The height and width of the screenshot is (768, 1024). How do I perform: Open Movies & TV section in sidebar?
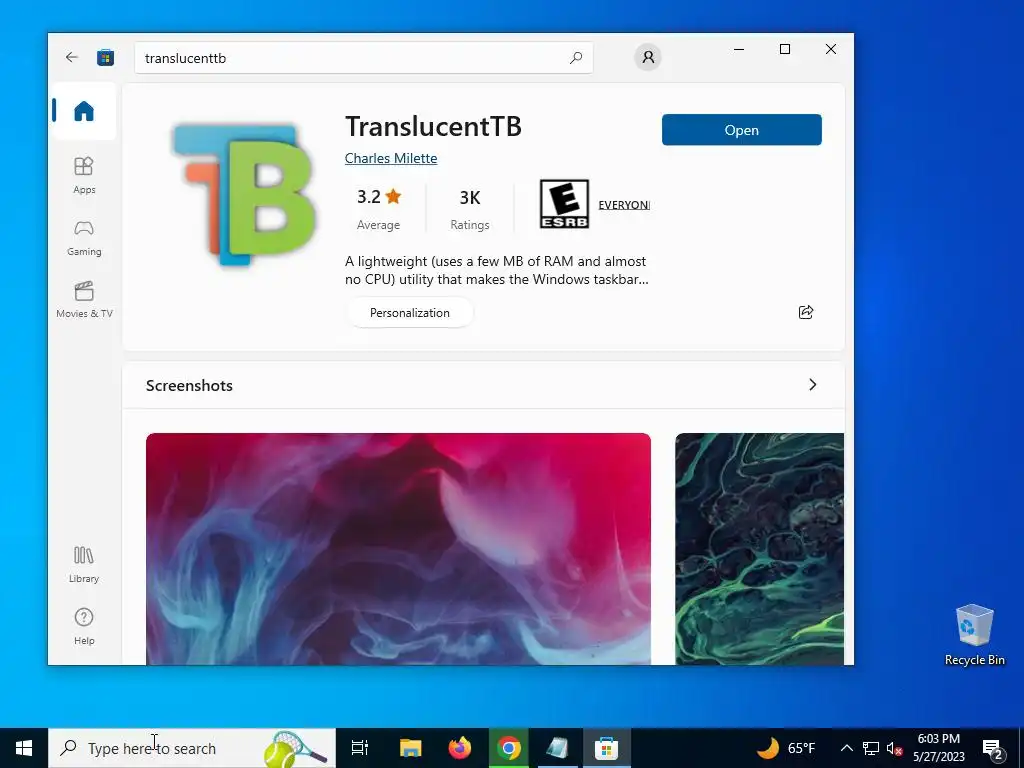[84, 300]
